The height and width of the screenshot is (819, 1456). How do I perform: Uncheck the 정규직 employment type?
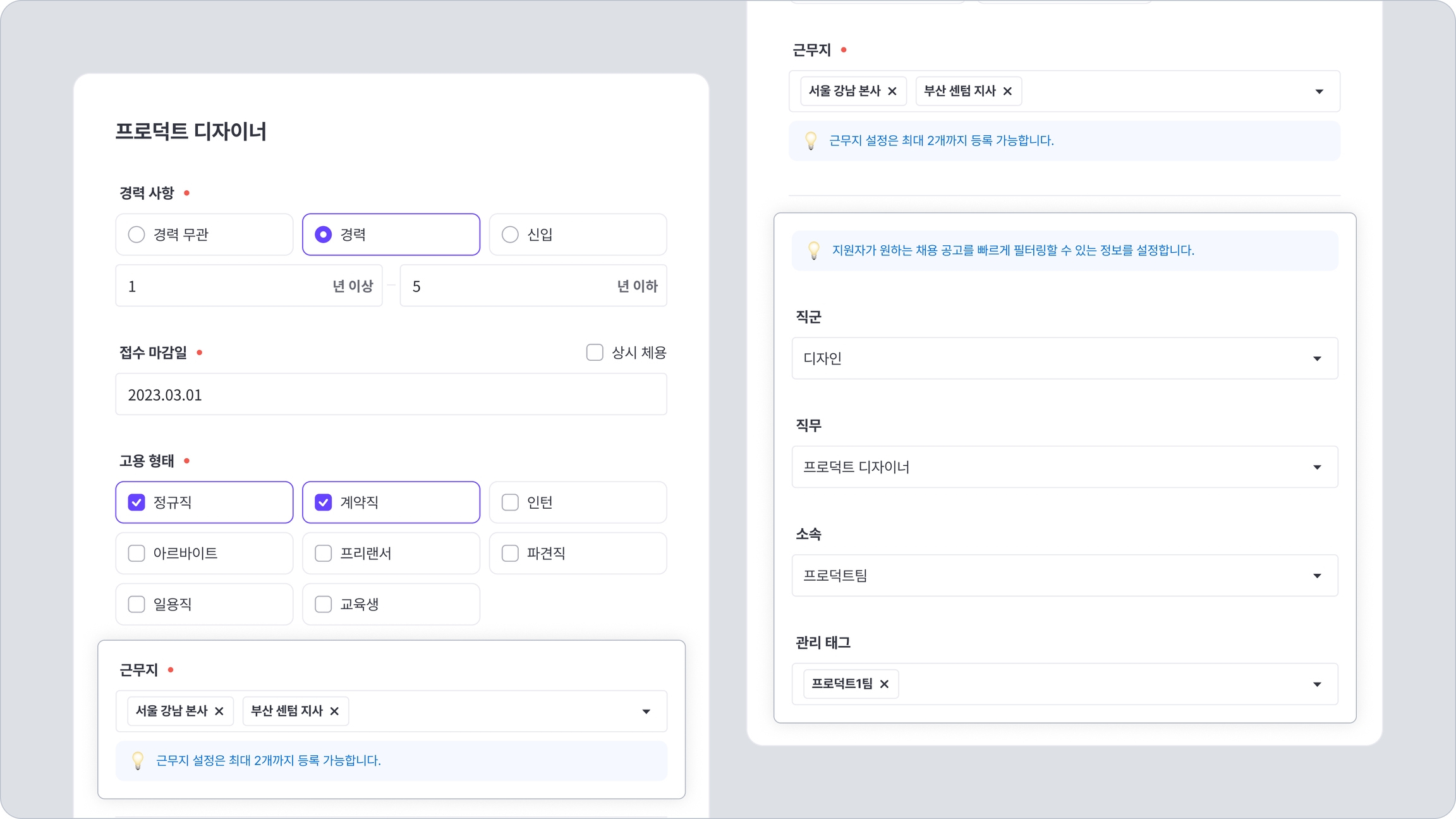point(136,502)
